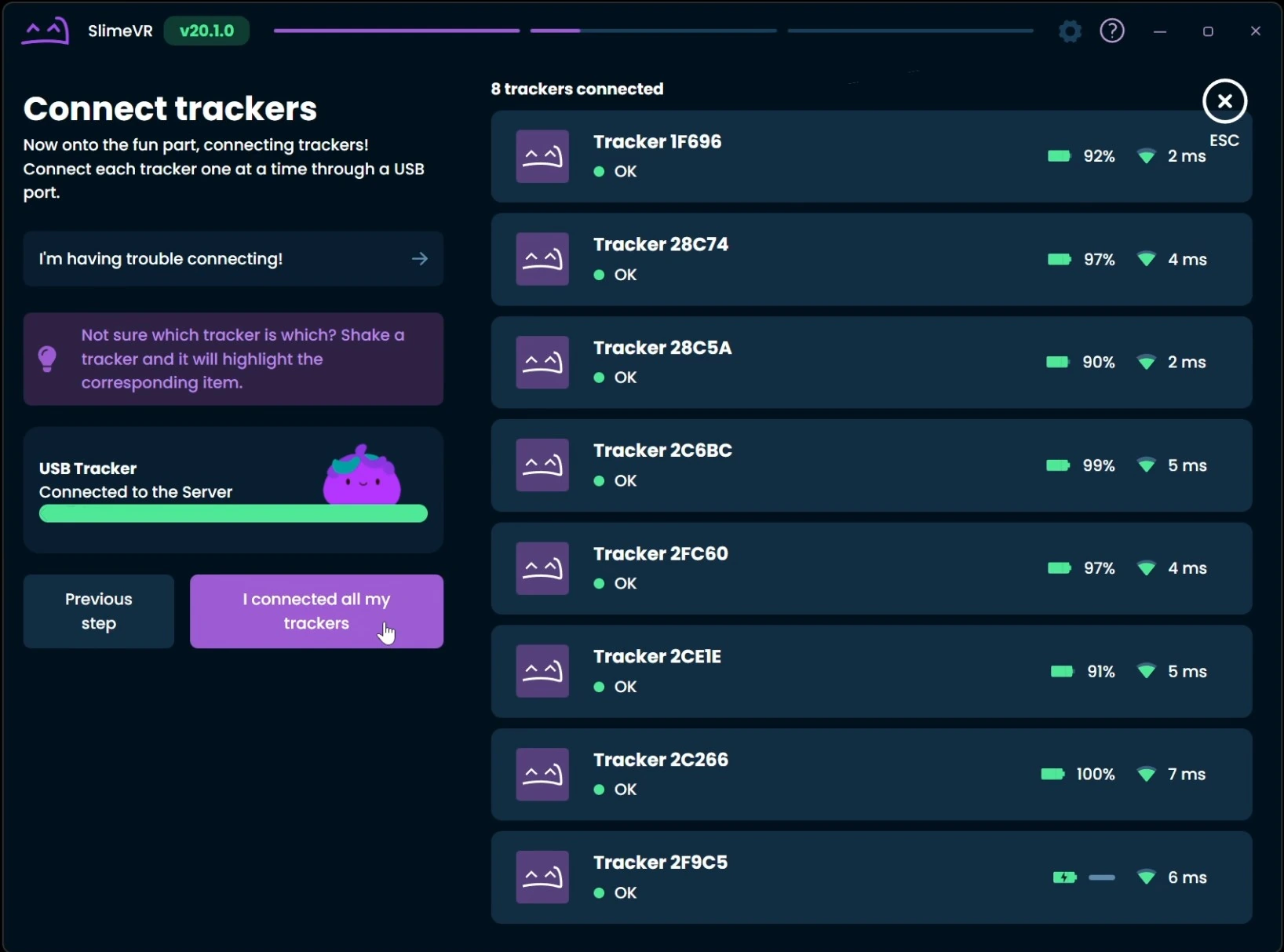The height and width of the screenshot is (952, 1284).
Task: Click the Wi-Fi signal icon of Tracker 28C5A
Action: 1147,363
